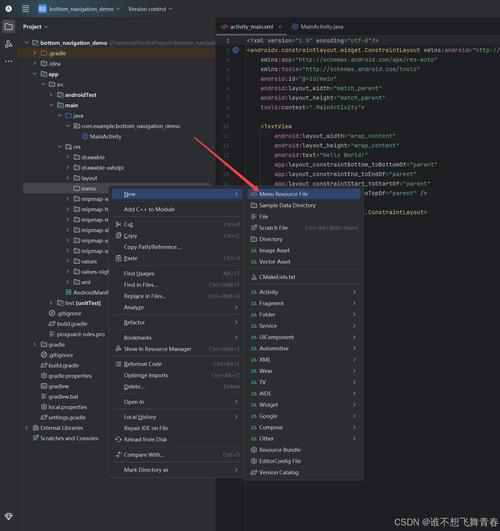Expand the .idea folder

pos(35,63)
